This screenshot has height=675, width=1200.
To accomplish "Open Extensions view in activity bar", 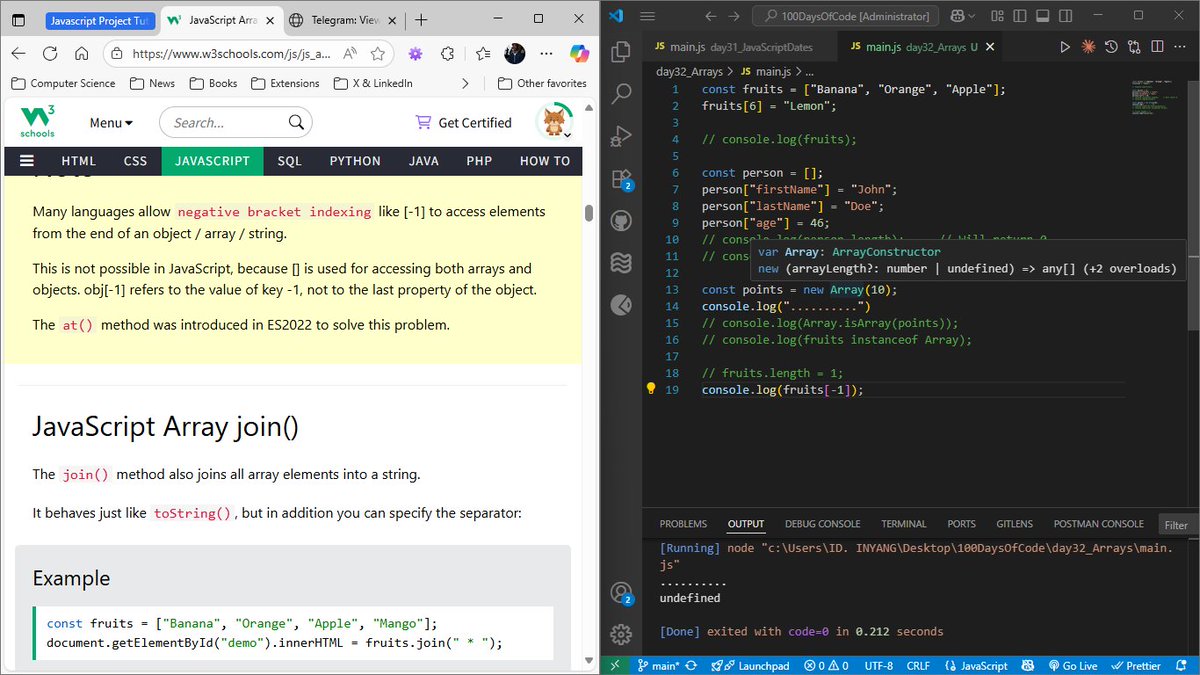I will click(621, 179).
